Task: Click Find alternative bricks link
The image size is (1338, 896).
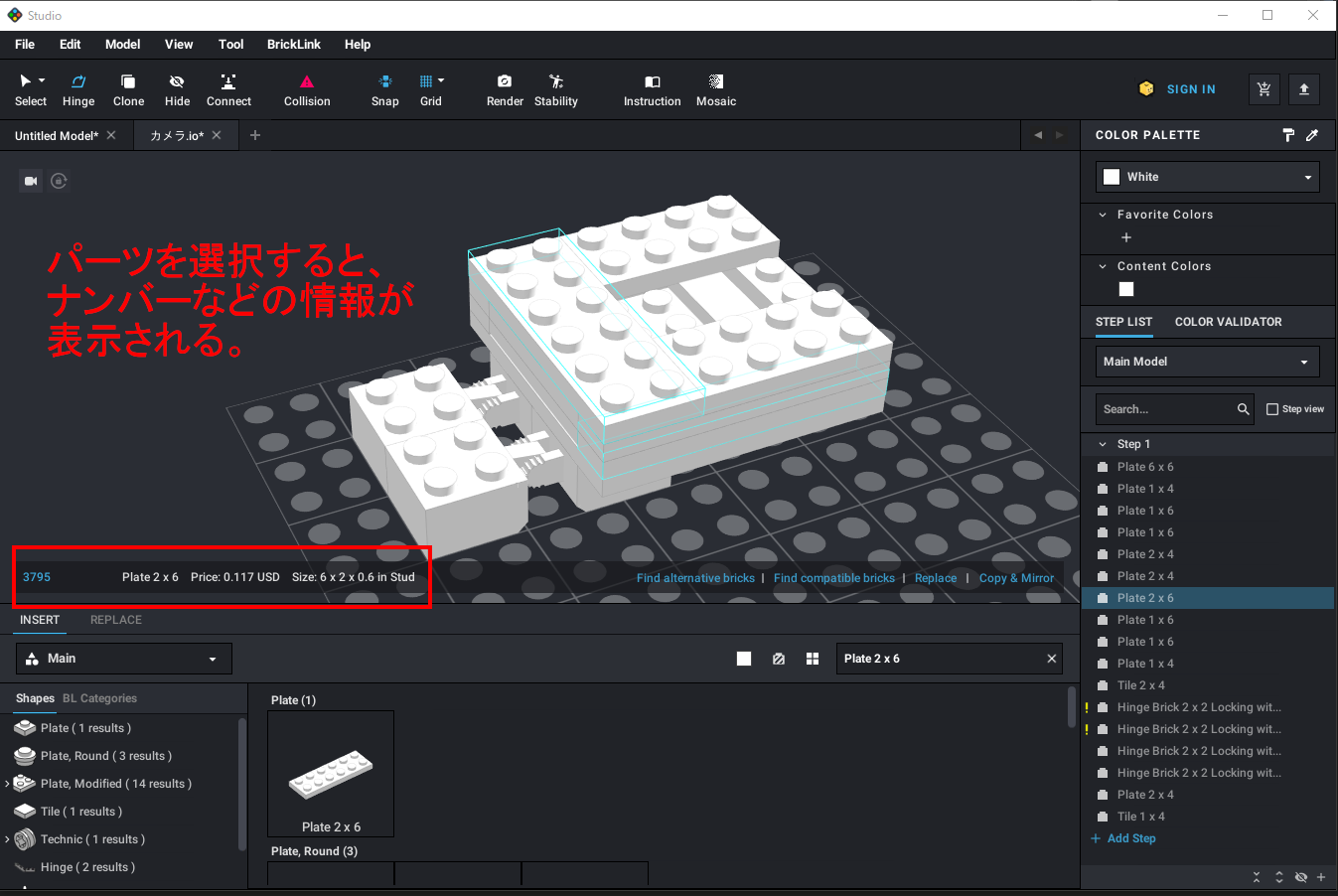Action: (x=695, y=578)
